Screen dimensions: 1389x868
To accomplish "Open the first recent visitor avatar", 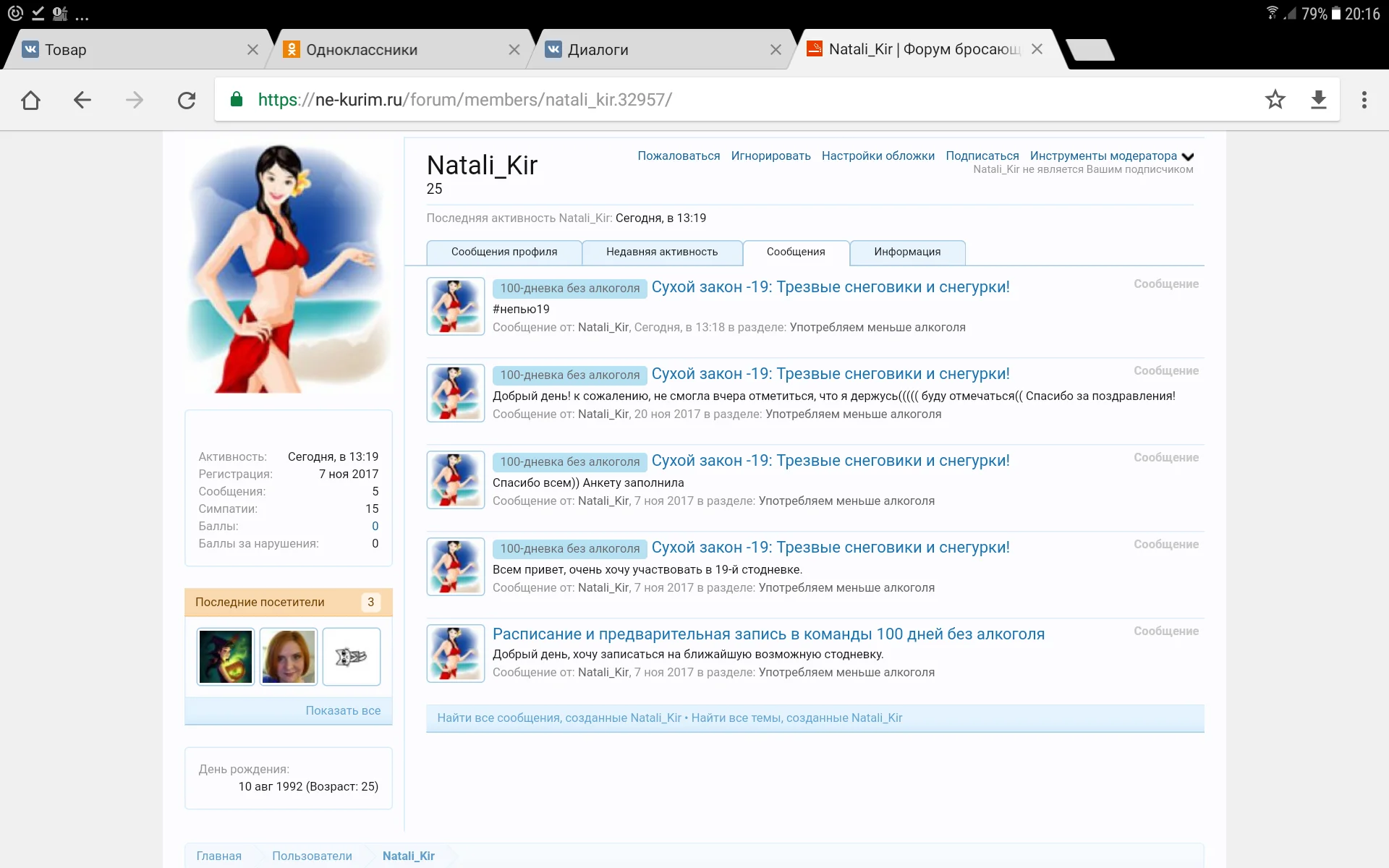I will pos(225,656).
